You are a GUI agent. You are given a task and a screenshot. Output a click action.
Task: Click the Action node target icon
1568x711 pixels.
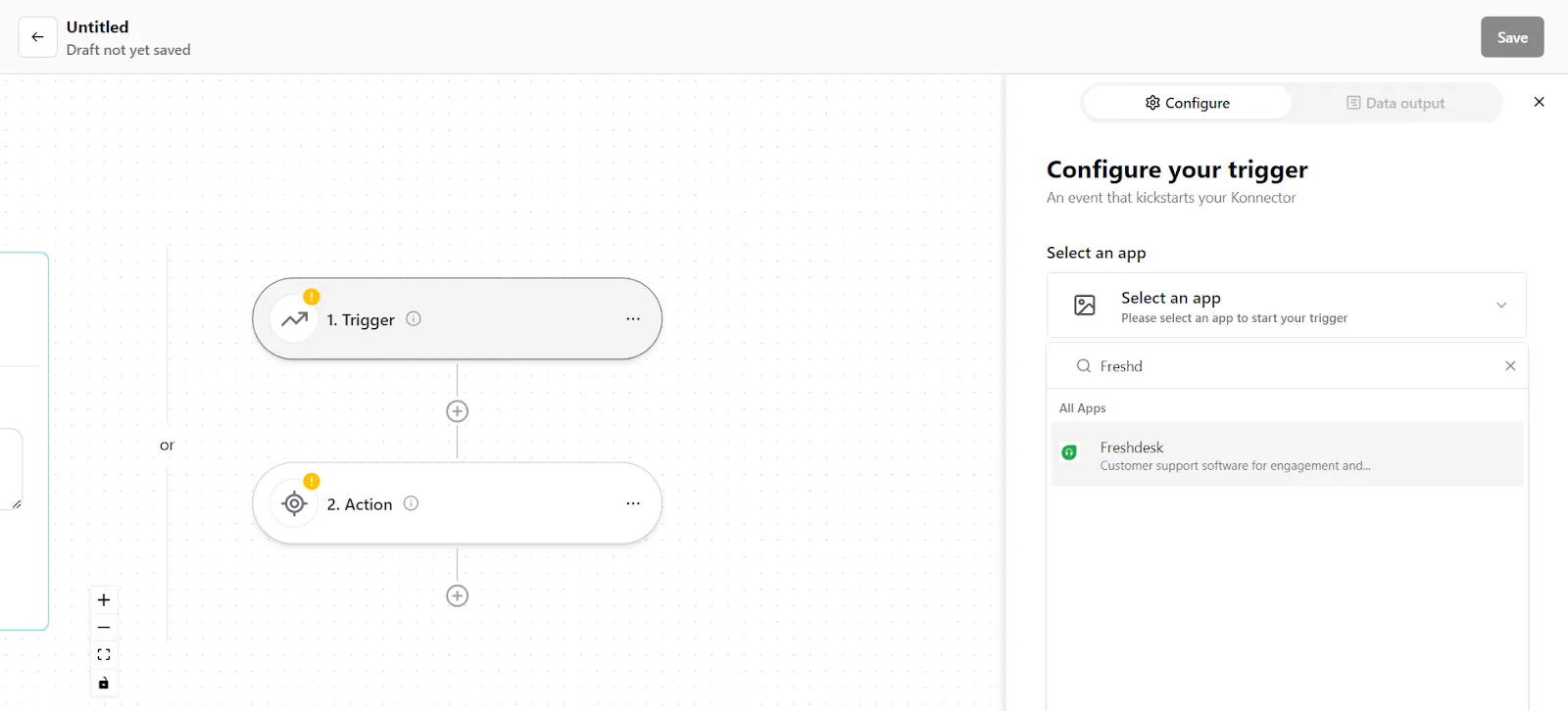pyautogui.click(x=294, y=503)
